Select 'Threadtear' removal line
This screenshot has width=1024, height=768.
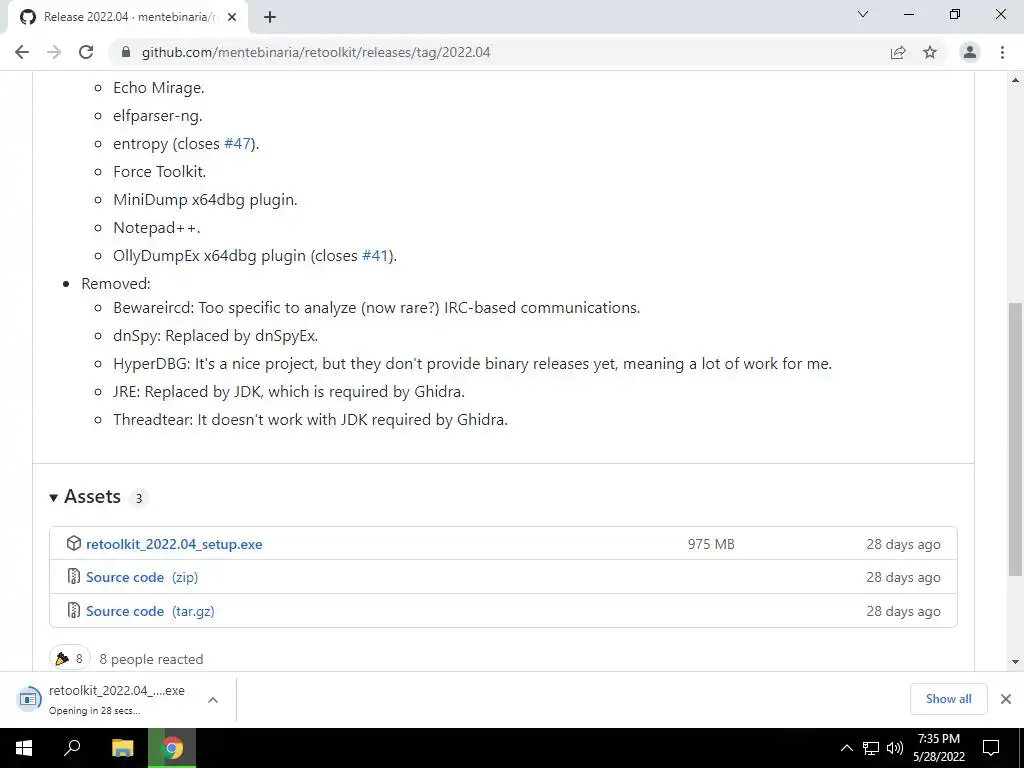tap(310, 420)
